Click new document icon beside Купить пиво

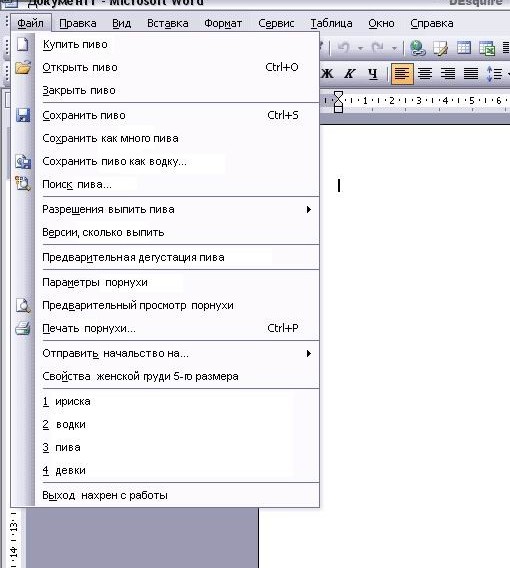click(22, 44)
